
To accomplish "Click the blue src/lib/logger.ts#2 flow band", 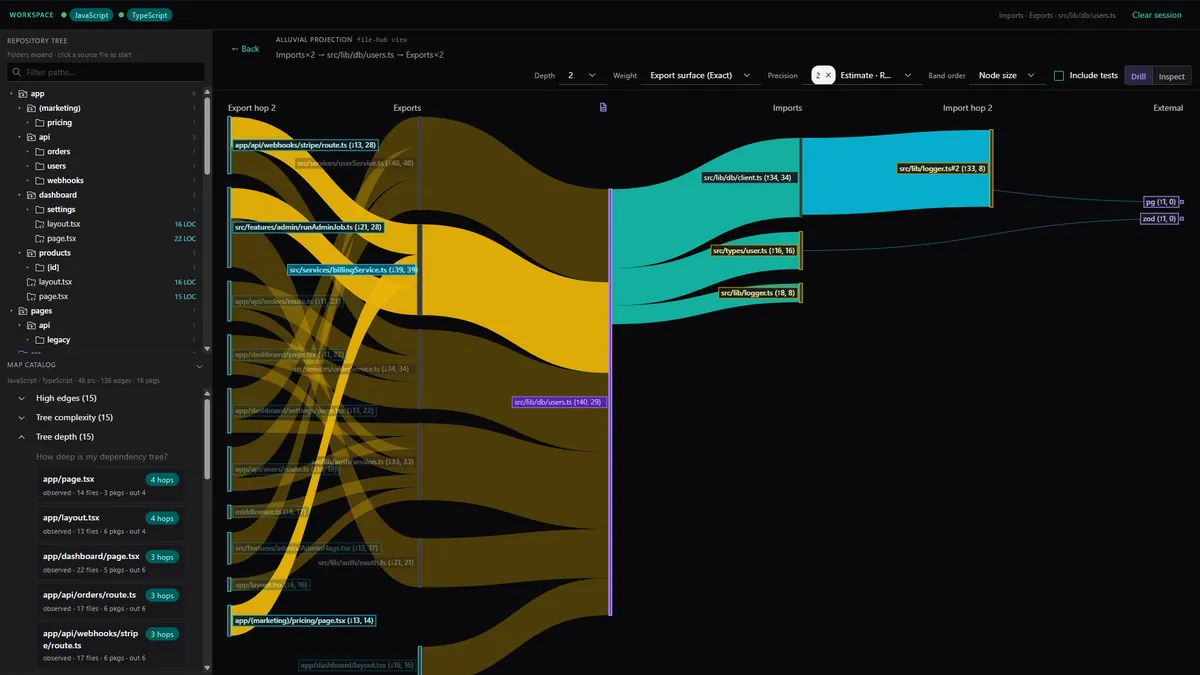I will click(896, 172).
